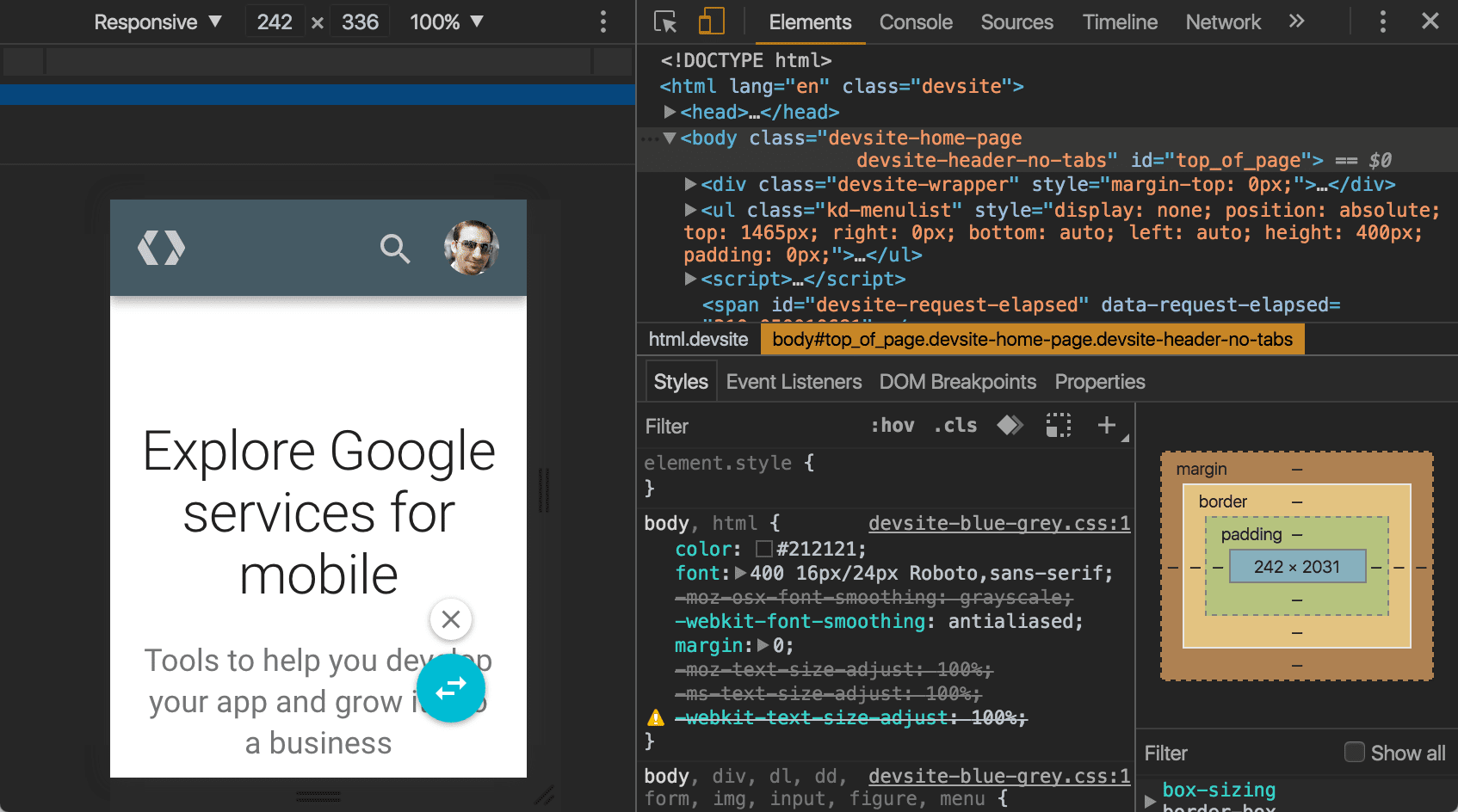Open the Event Listeners tab
Image resolution: width=1458 pixels, height=812 pixels.
click(x=793, y=381)
